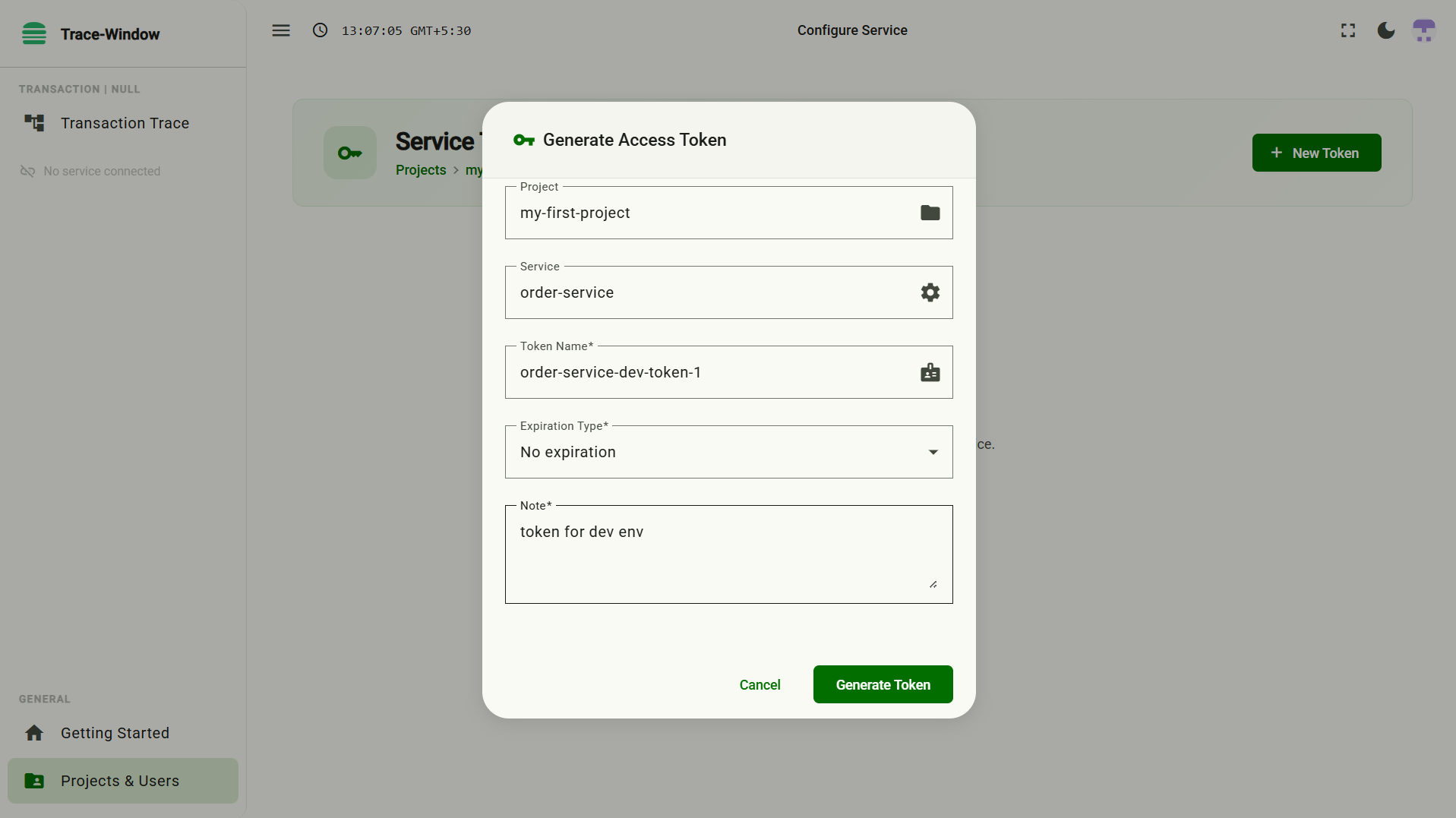Screen dimensions: 1456x818
Task: Click the badge icon in Token Name field
Action: tap(930, 372)
